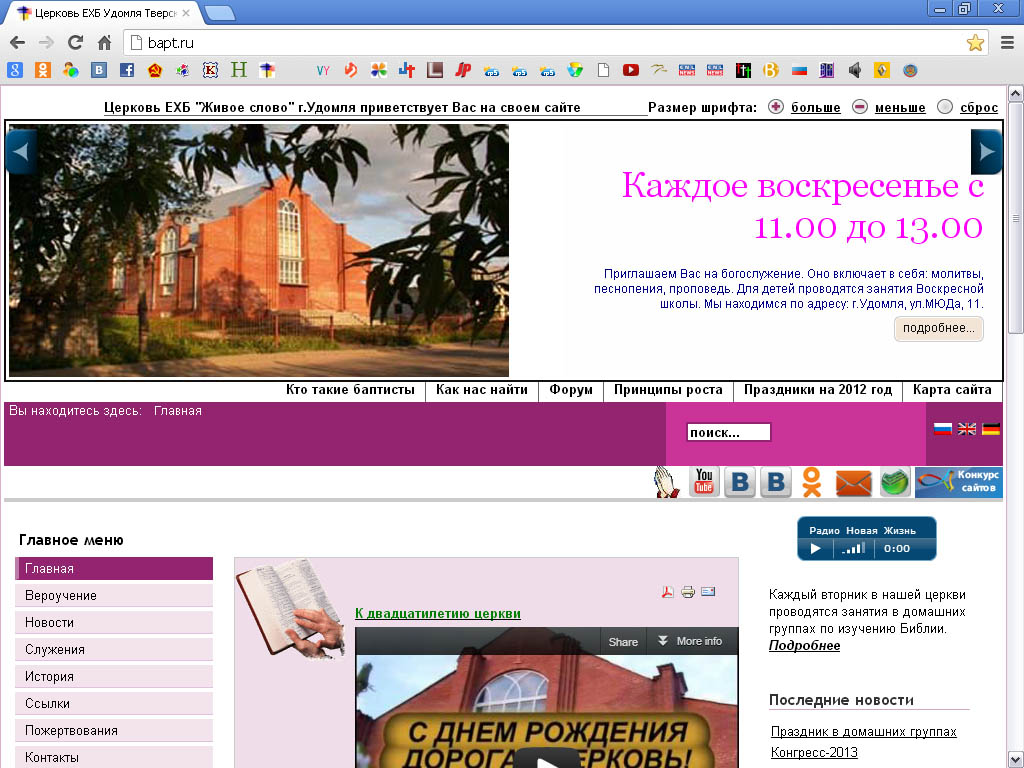Screen dimensions: 1024x768
Task: Click the 'поиск...' search field
Action: [x=729, y=432]
